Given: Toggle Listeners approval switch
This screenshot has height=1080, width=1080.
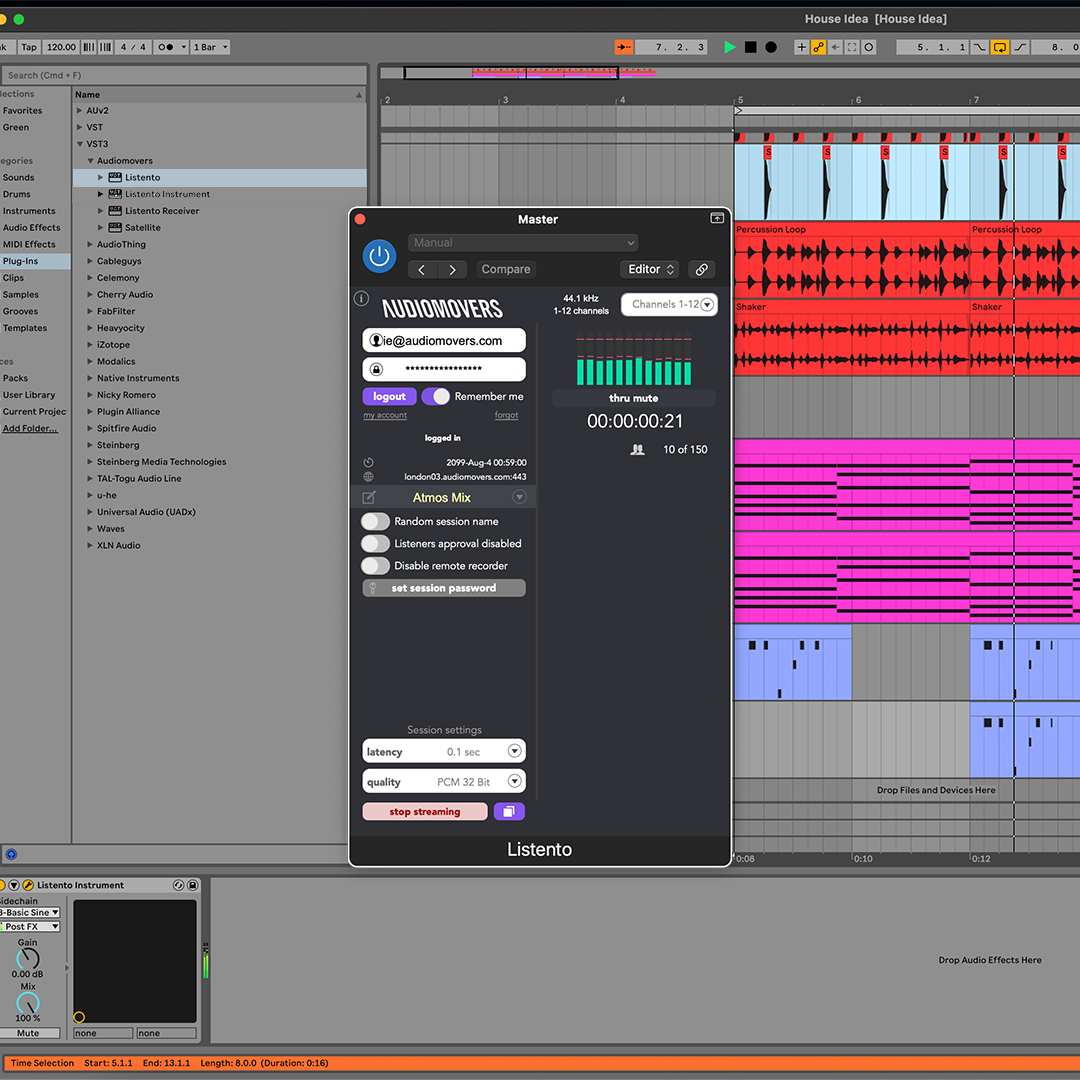Looking at the screenshot, I should tap(375, 543).
